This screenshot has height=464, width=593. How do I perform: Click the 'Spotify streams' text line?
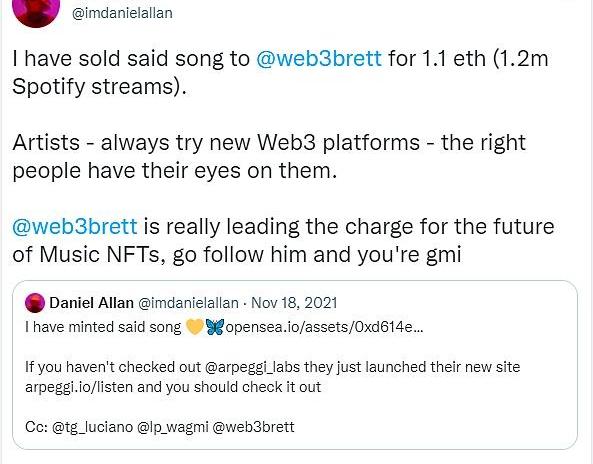tap(99, 87)
